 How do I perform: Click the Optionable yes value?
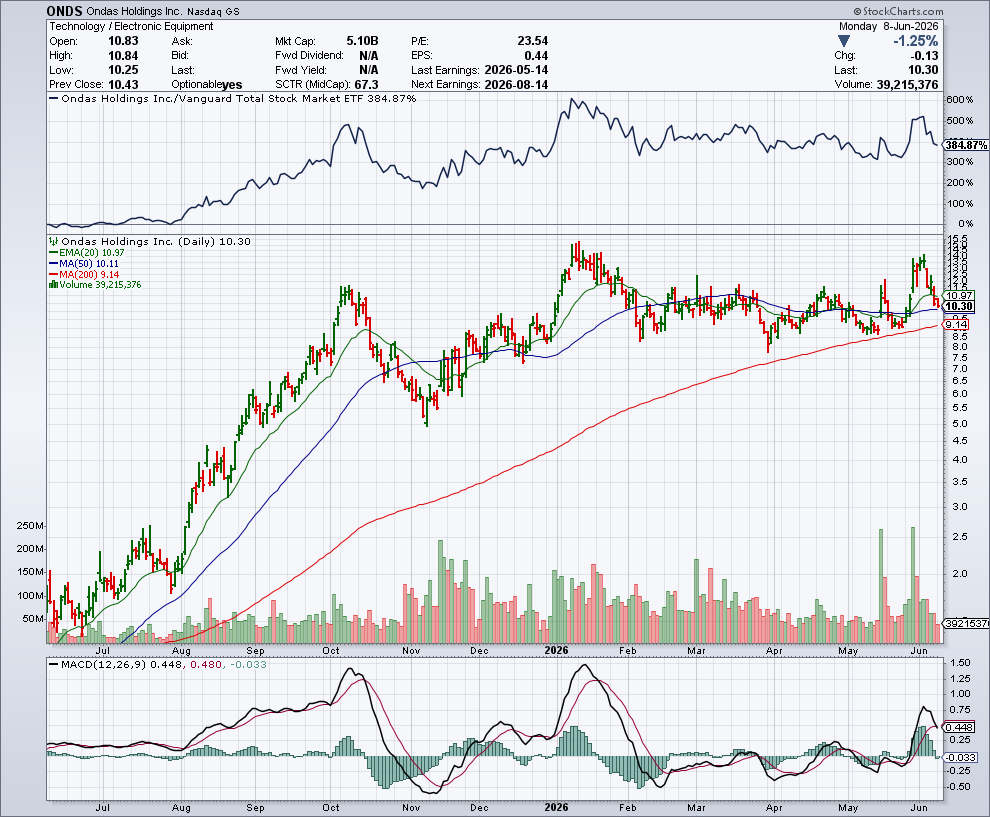coord(232,85)
